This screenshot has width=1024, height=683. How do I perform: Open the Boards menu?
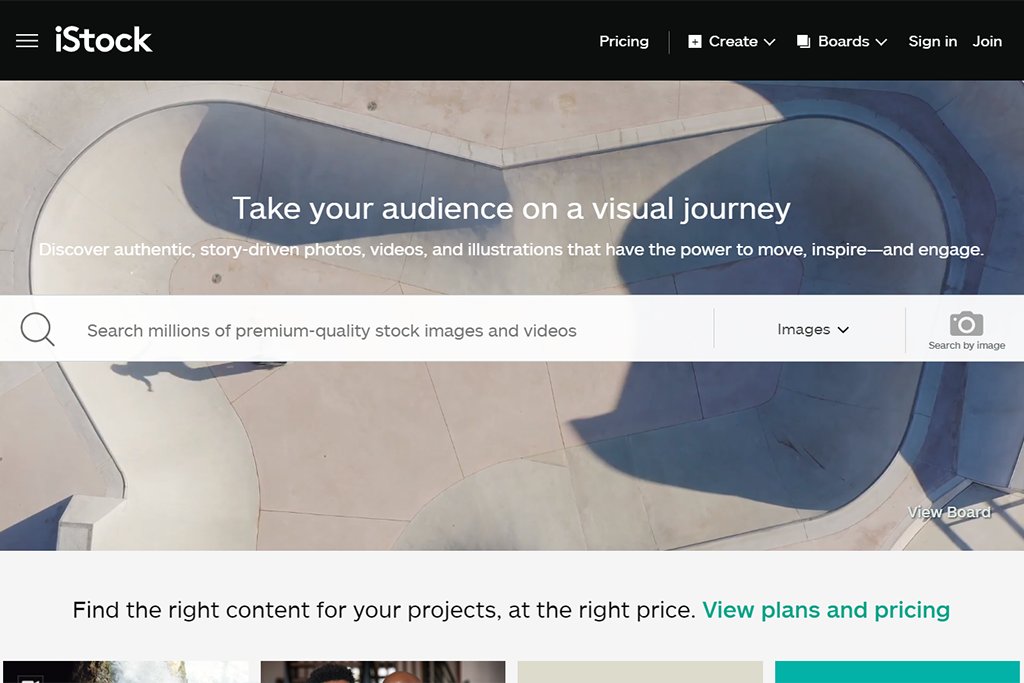click(842, 42)
